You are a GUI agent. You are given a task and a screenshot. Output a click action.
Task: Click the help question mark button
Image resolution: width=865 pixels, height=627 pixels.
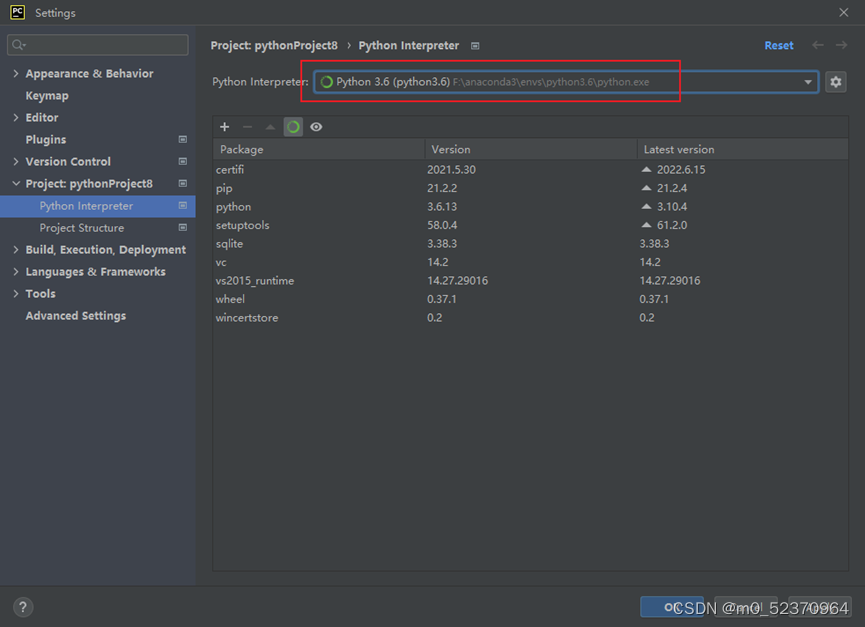coord(23,607)
